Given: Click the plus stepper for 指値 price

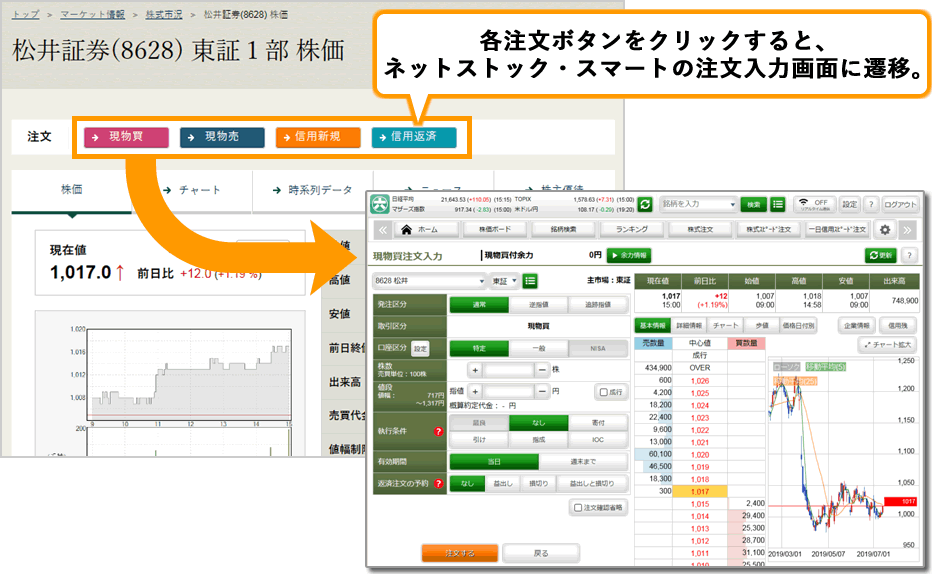Looking at the screenshot, I should tap(475, 392).
